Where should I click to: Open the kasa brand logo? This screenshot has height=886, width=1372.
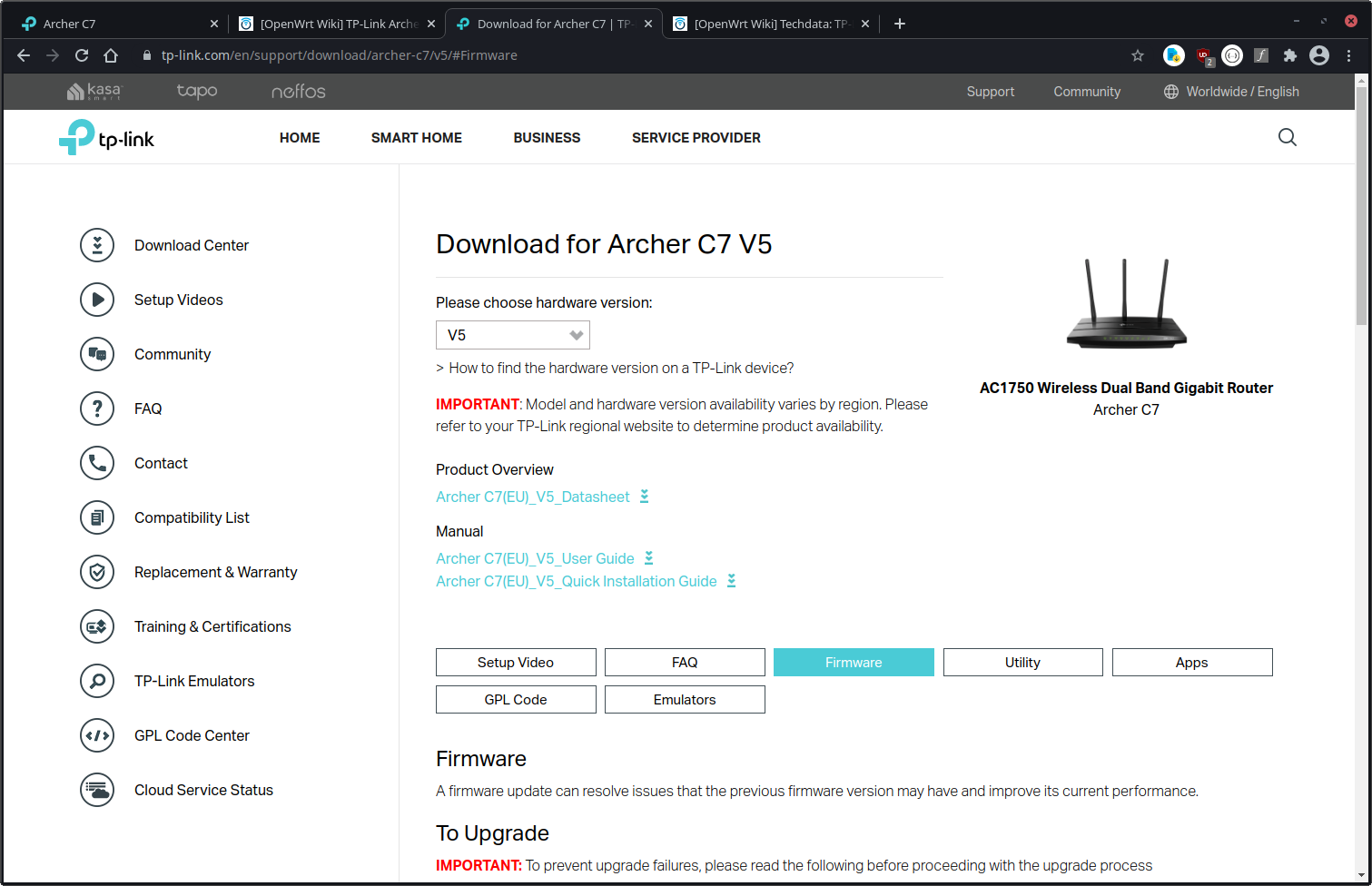click(x=94, y=91)
